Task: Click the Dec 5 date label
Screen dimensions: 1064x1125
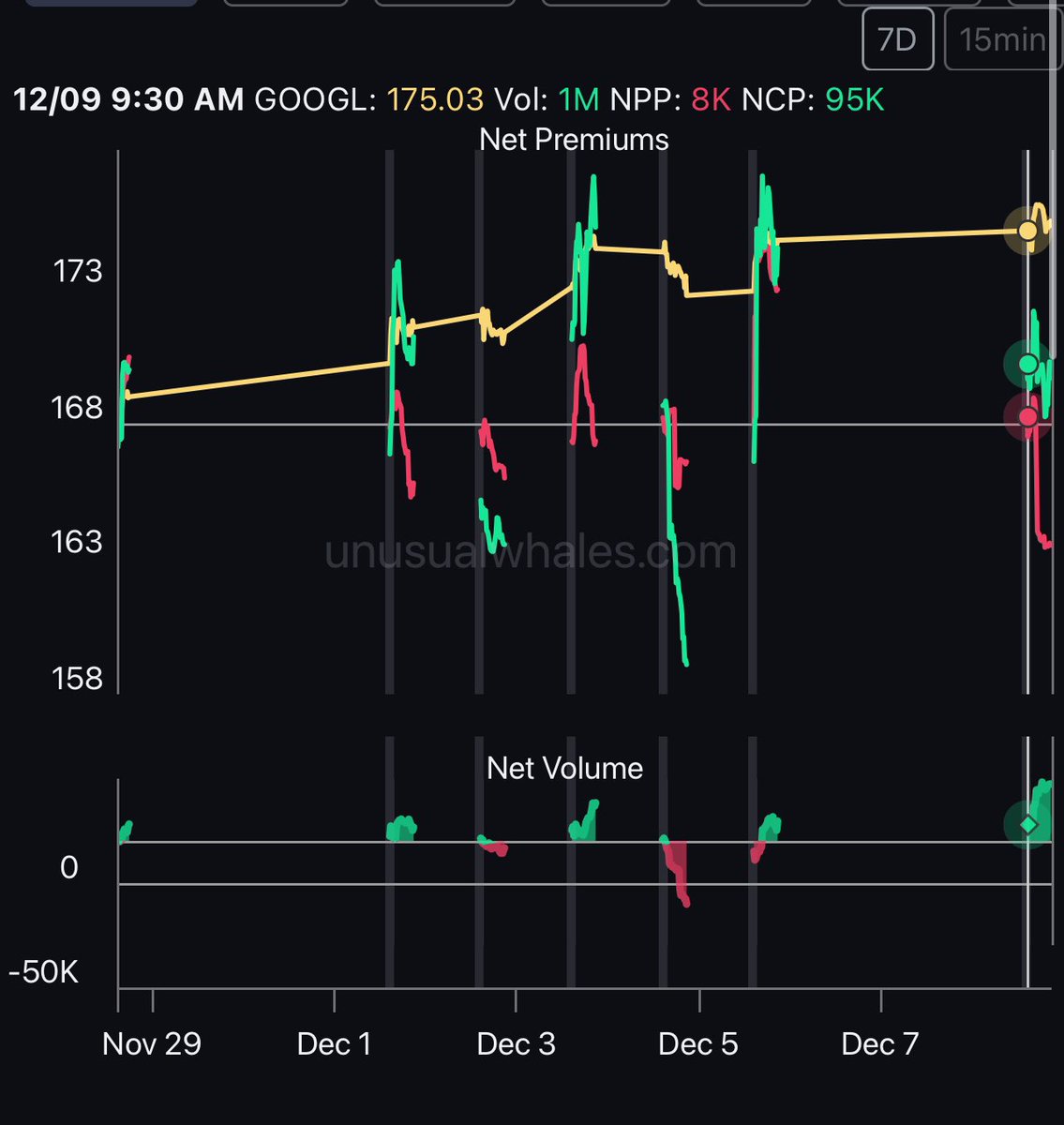Action: pos(698,1044)
